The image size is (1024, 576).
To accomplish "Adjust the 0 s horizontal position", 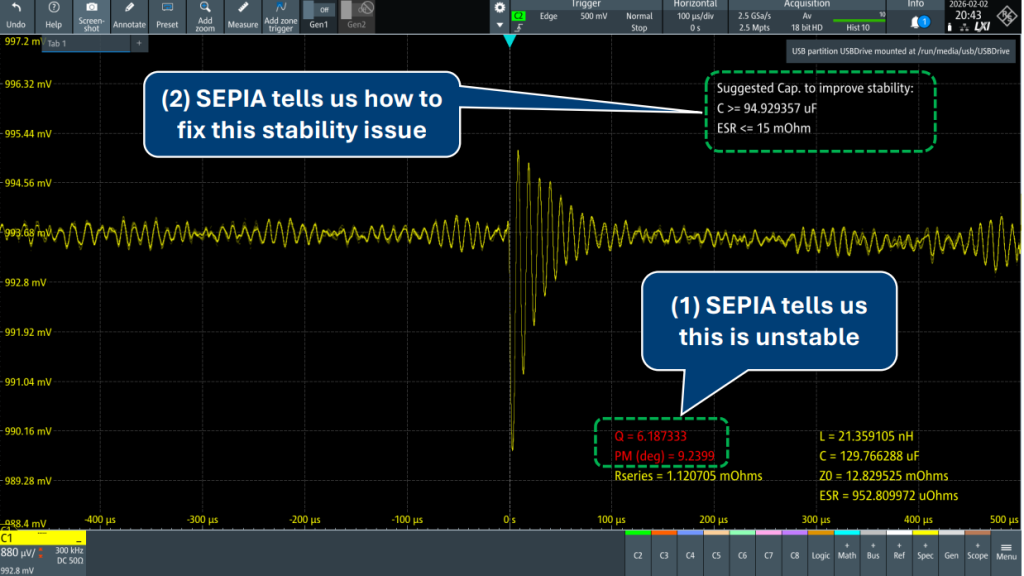I will (x=695, y=28).
